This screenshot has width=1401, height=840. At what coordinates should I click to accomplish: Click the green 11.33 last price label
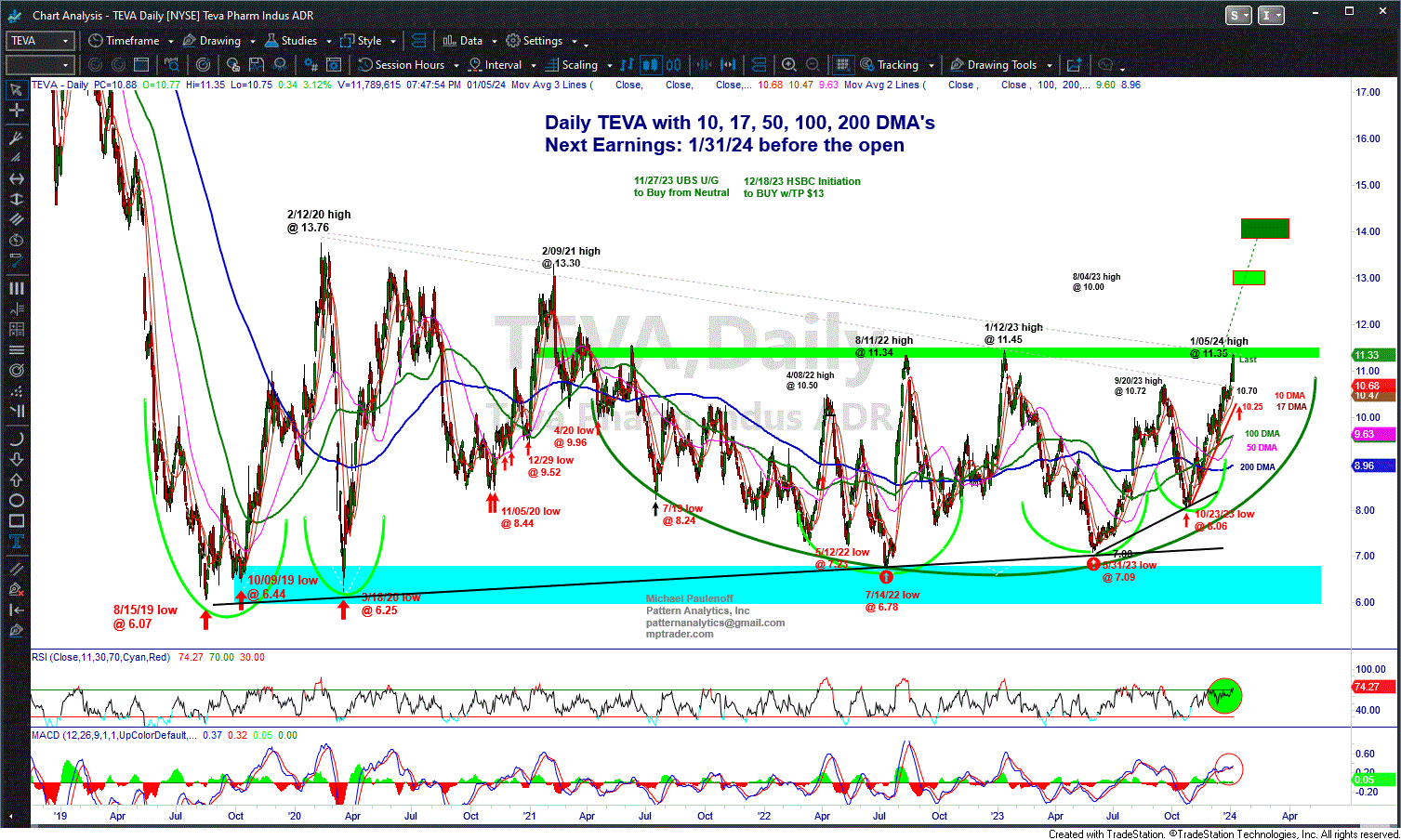[x=1373, y=355]
